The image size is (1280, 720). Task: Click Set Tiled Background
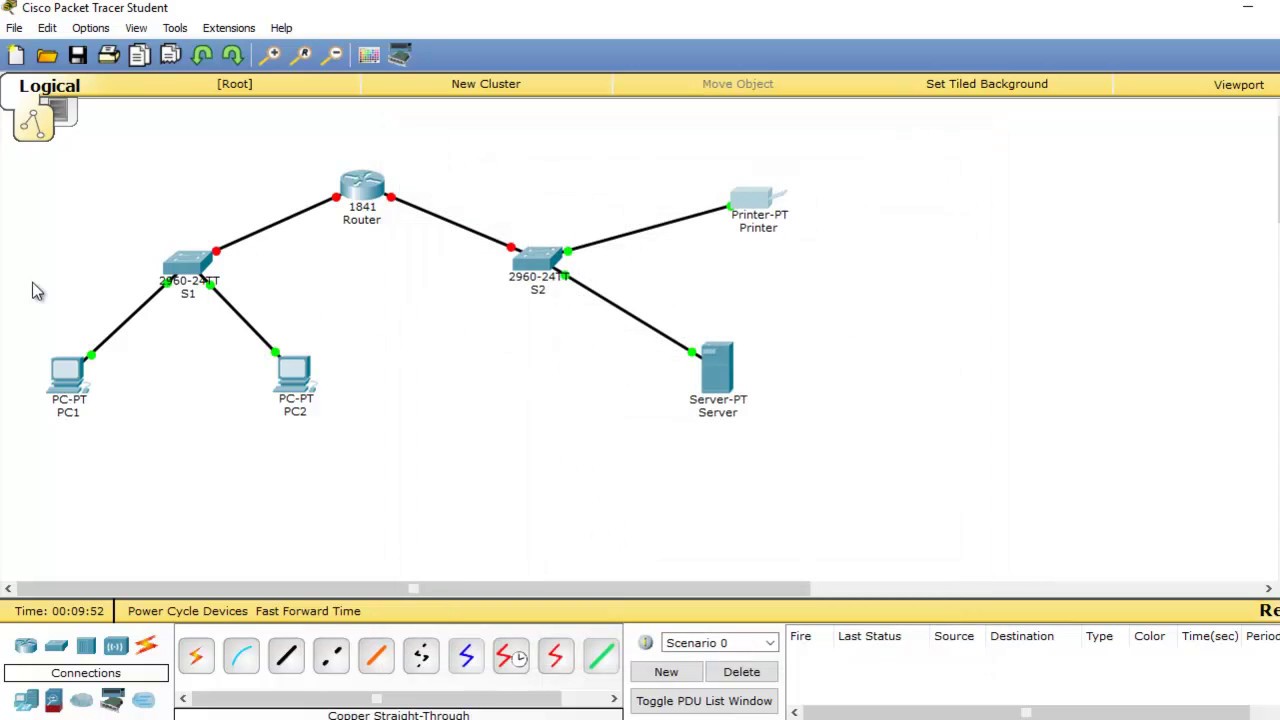point(987,84)
